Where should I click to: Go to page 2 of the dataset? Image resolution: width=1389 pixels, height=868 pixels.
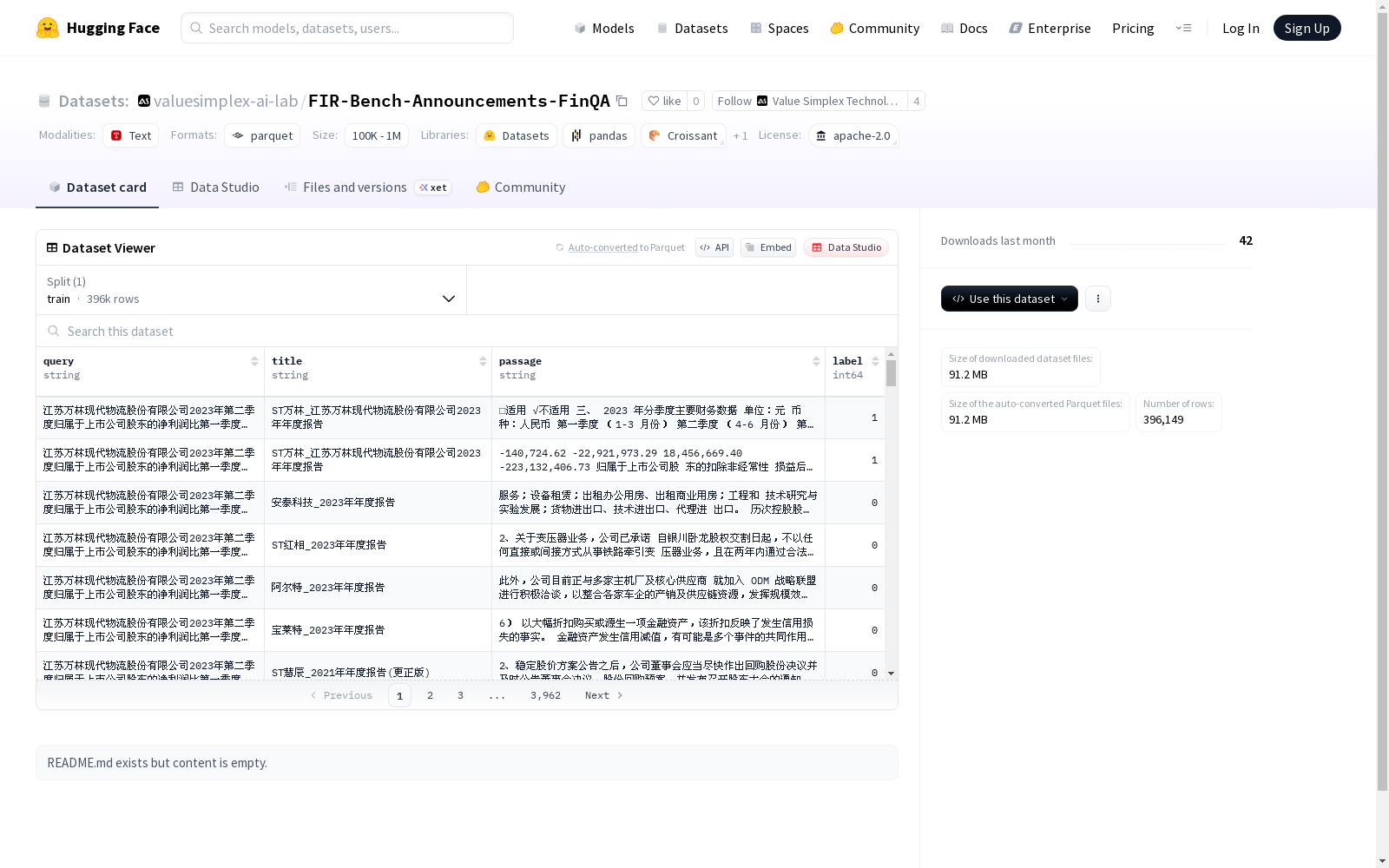pos(430,695)
